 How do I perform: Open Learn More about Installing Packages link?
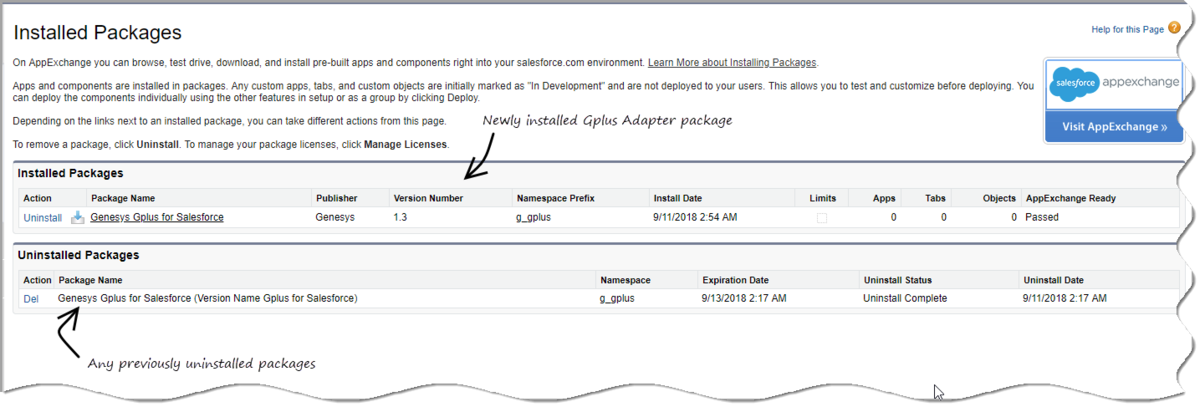(733, 63)
